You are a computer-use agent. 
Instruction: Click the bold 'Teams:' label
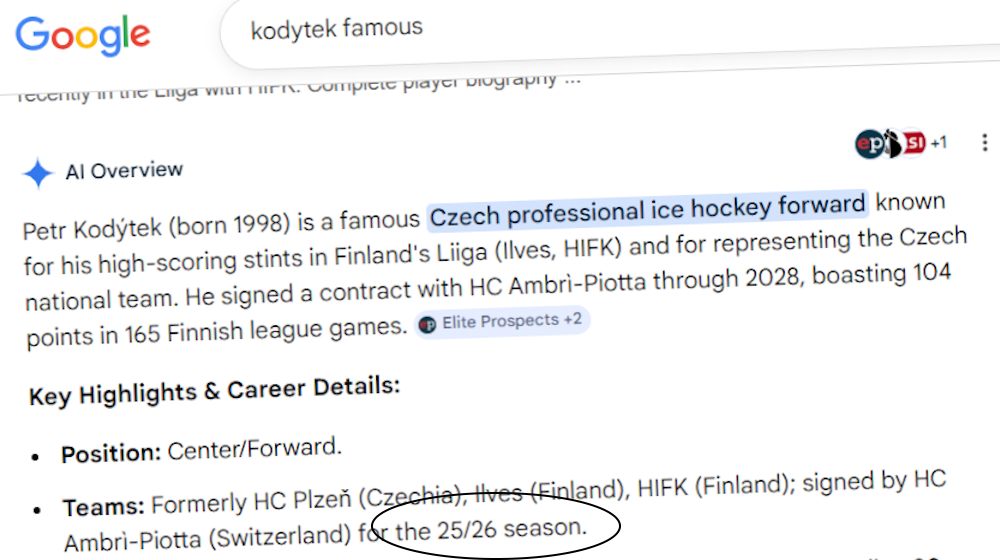[x=105, y=506]
